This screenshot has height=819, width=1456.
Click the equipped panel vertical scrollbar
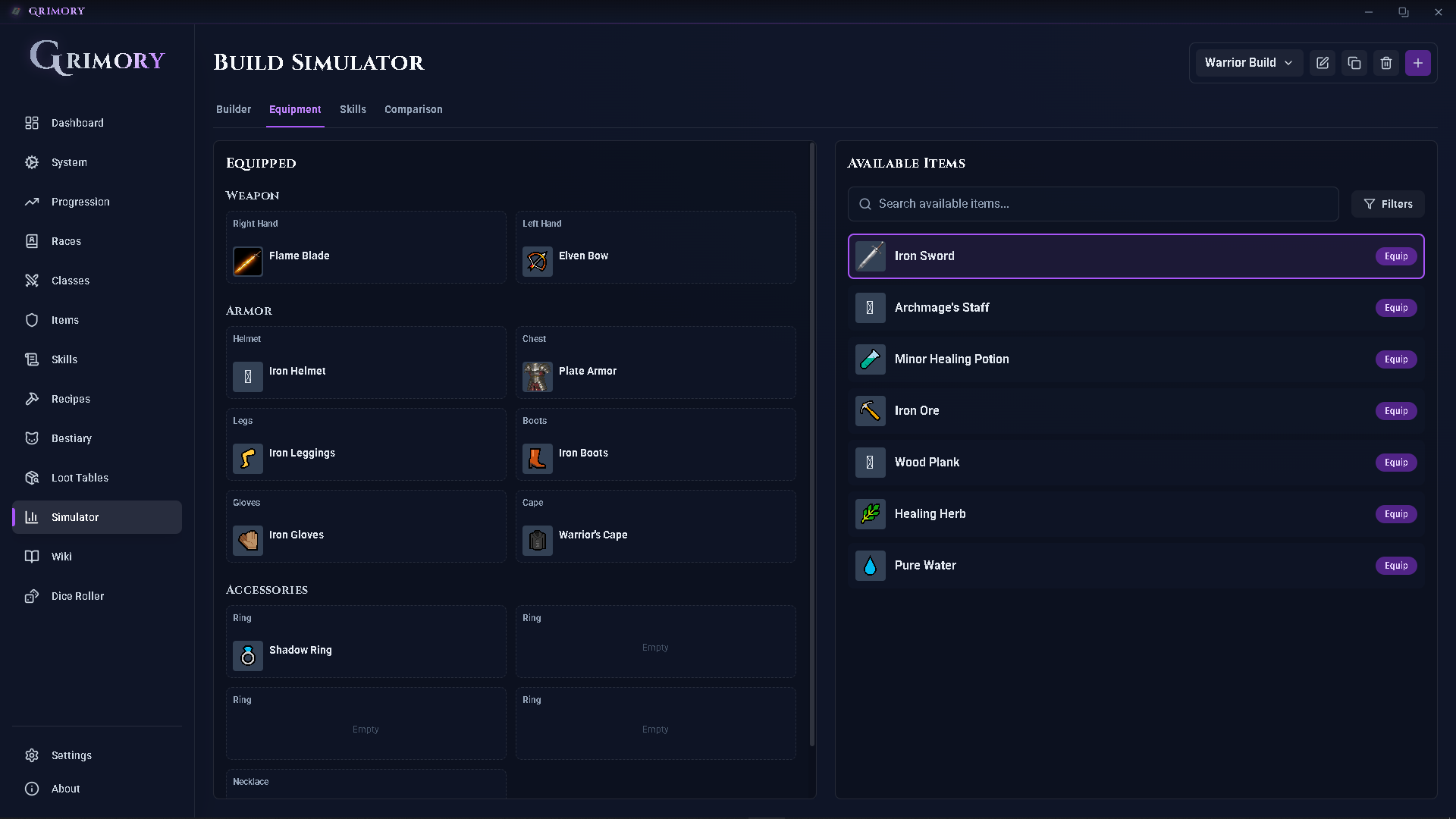click(812, 444)
